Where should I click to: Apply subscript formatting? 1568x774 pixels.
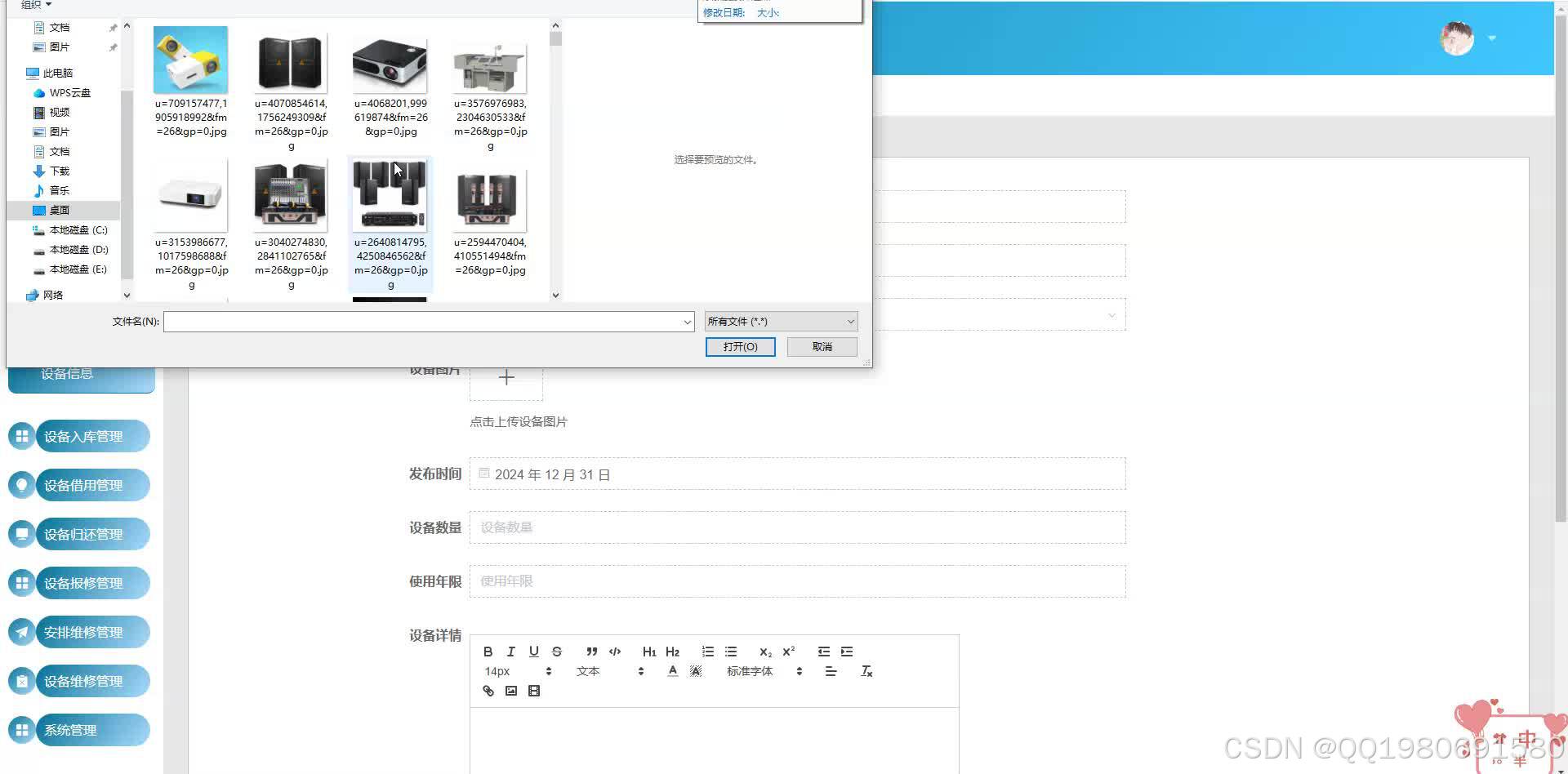click(x=765, y=652)
